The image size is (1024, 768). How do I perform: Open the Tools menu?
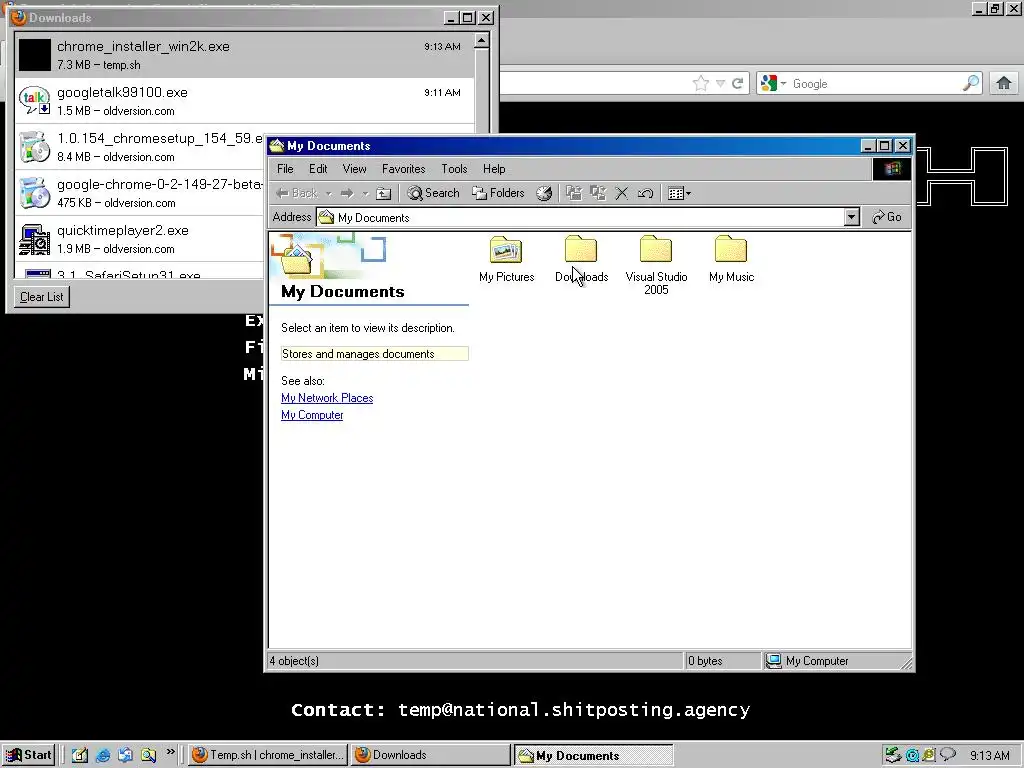pos(455,169)
